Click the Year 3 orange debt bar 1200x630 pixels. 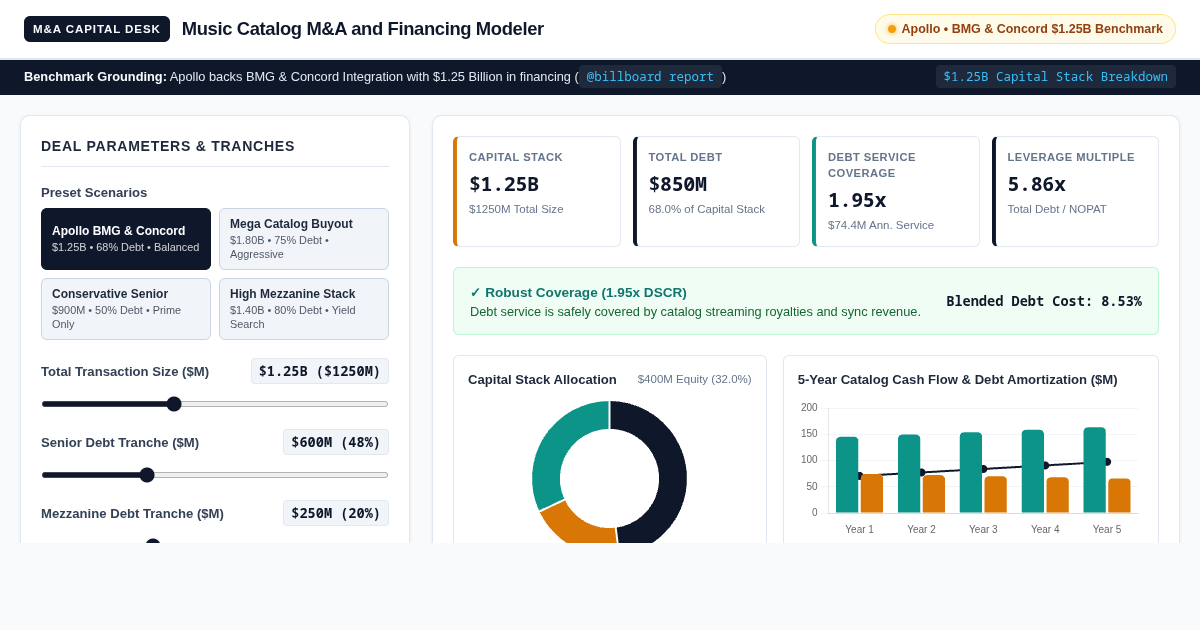pyautogui.click(x=996, y=495)
